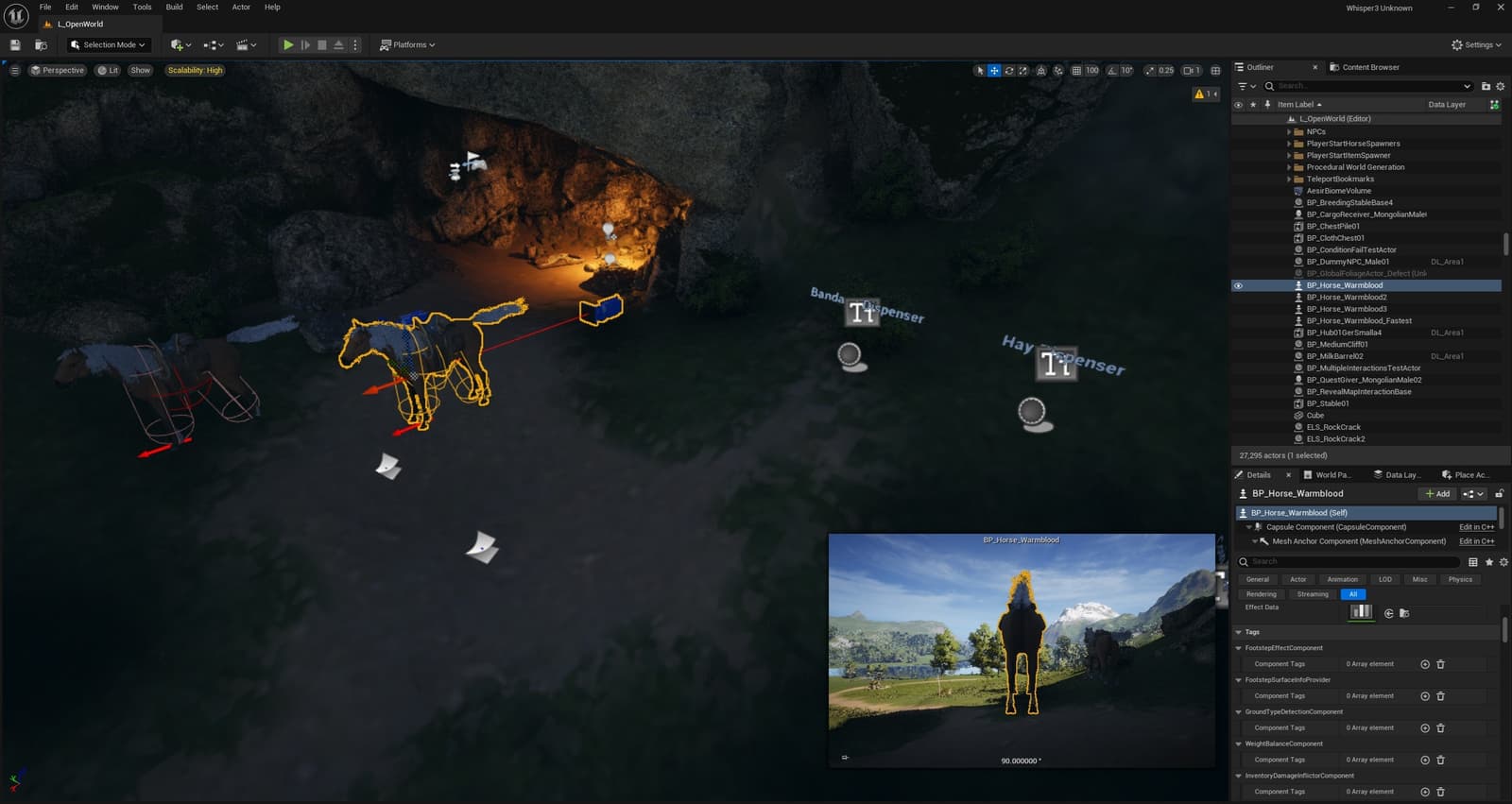
Task: Select the Physics filter in Details
Action: coord(1460,579)
